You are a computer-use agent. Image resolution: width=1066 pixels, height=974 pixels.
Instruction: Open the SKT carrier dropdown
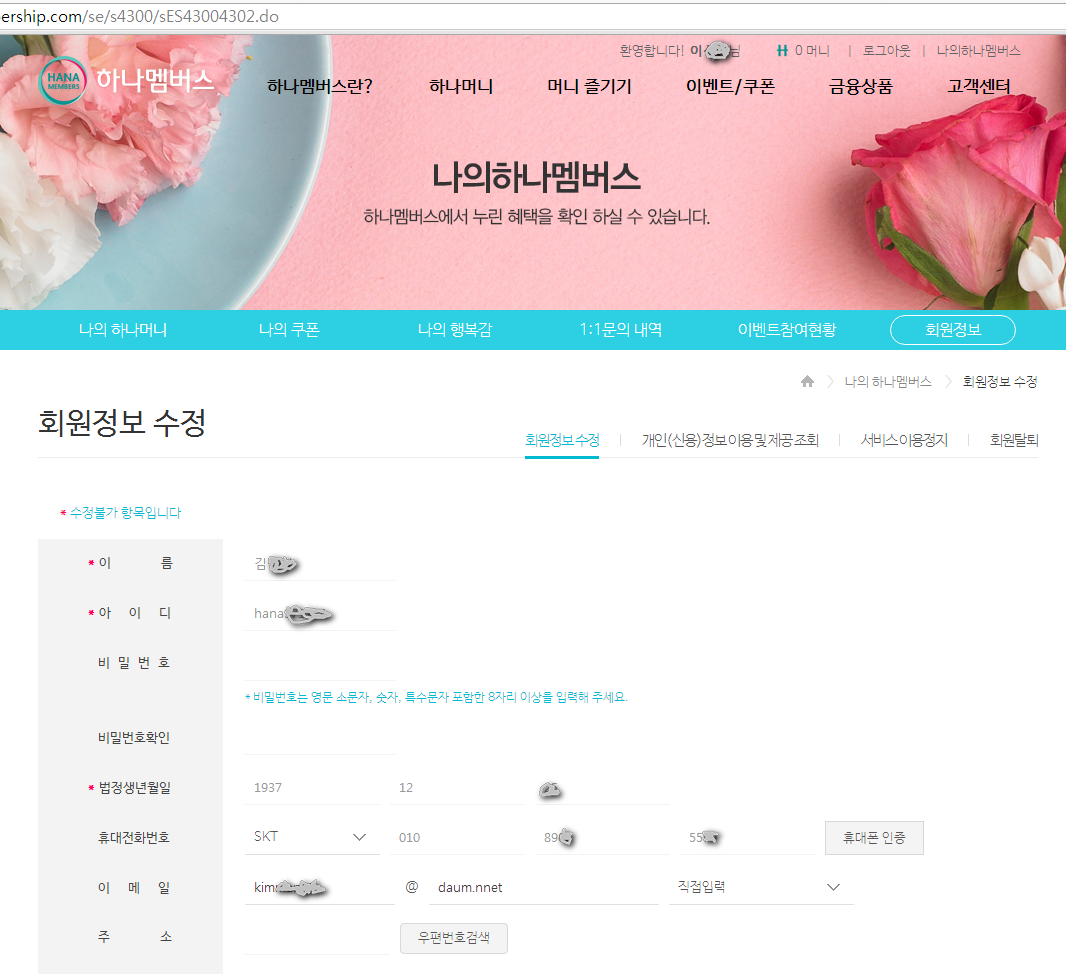(x=311, y=837)
